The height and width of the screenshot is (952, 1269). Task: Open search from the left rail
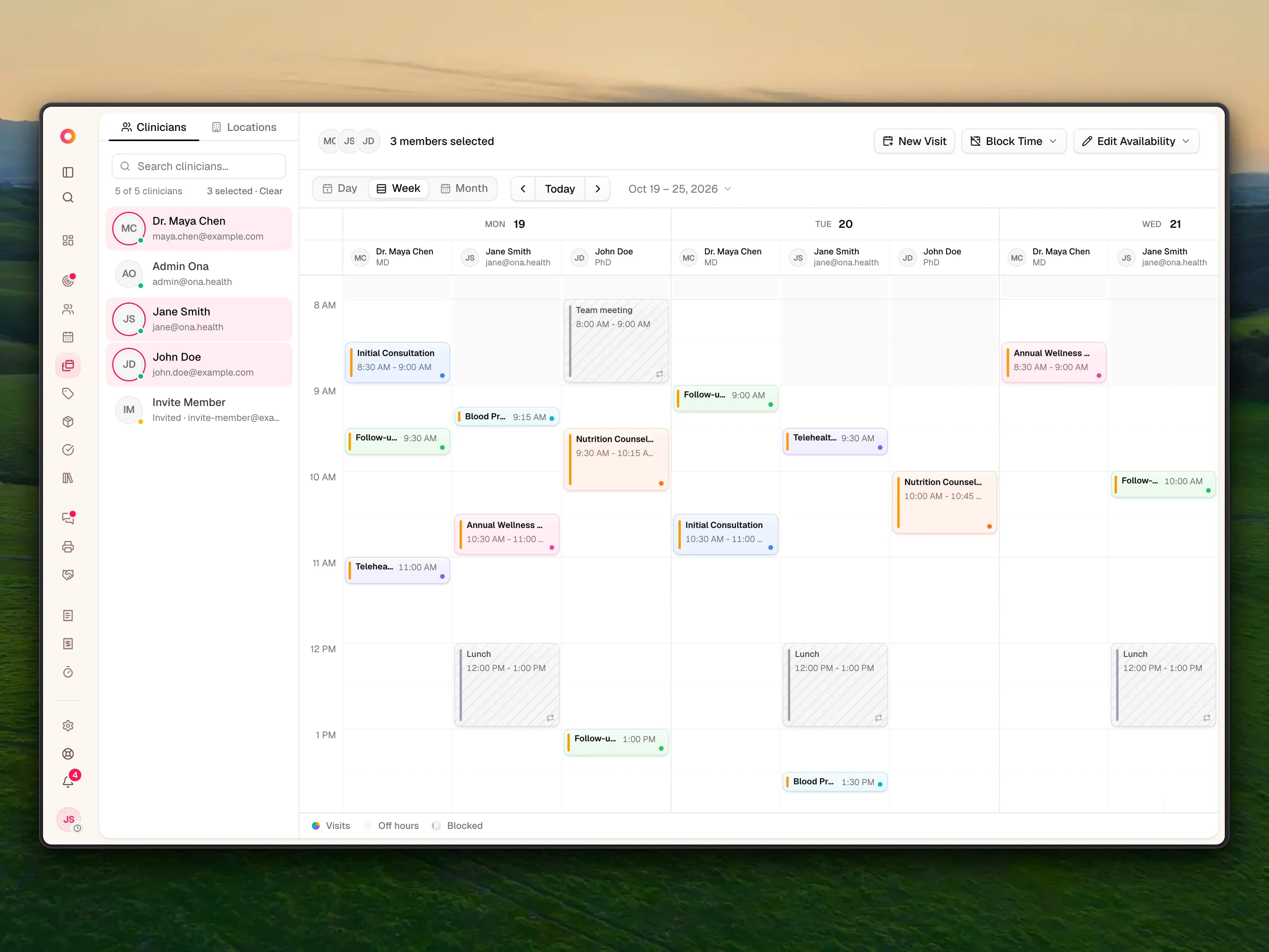coord(68,198)
